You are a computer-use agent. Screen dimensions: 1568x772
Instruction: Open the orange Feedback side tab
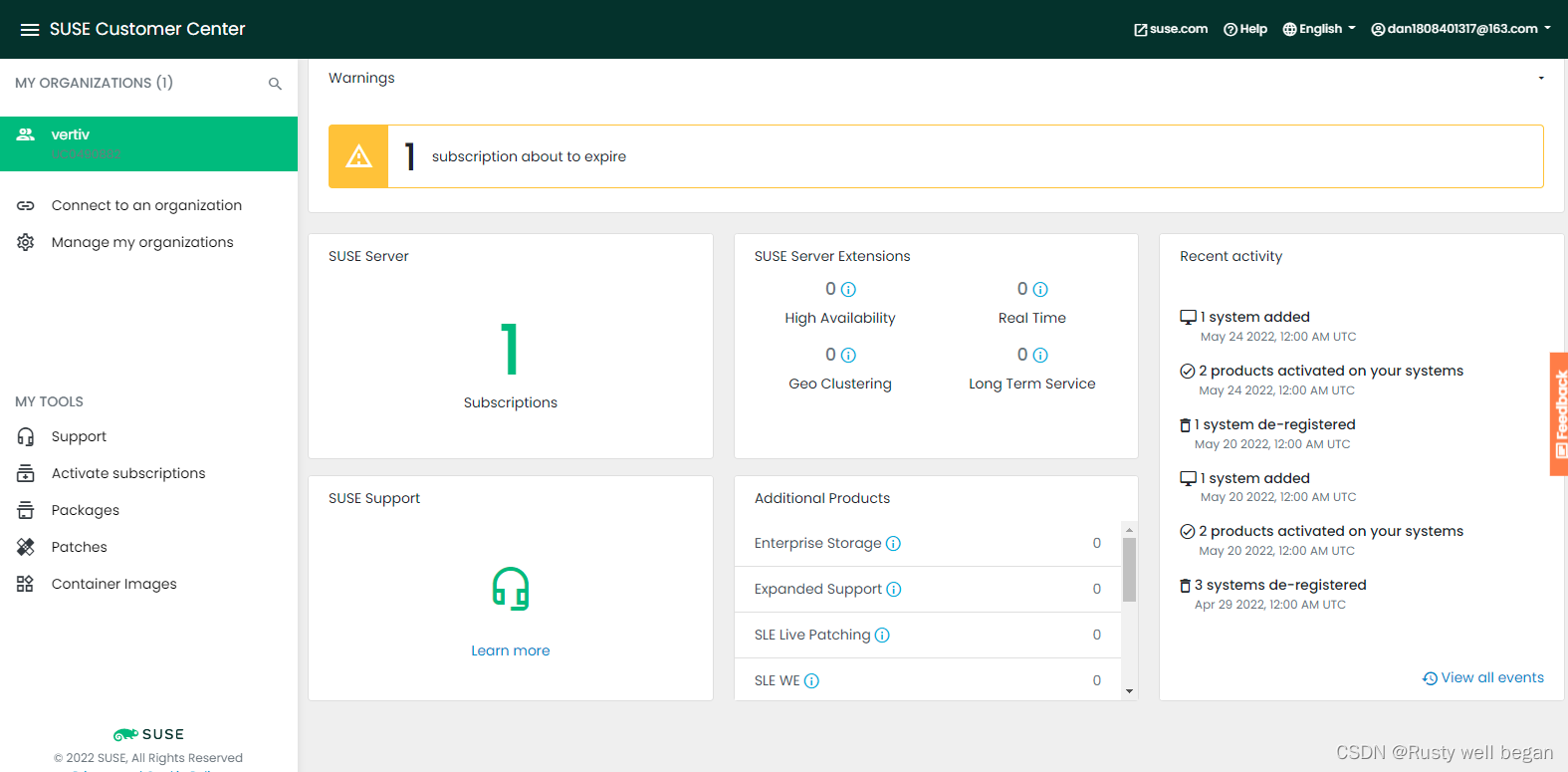[x=1559, y=413]
